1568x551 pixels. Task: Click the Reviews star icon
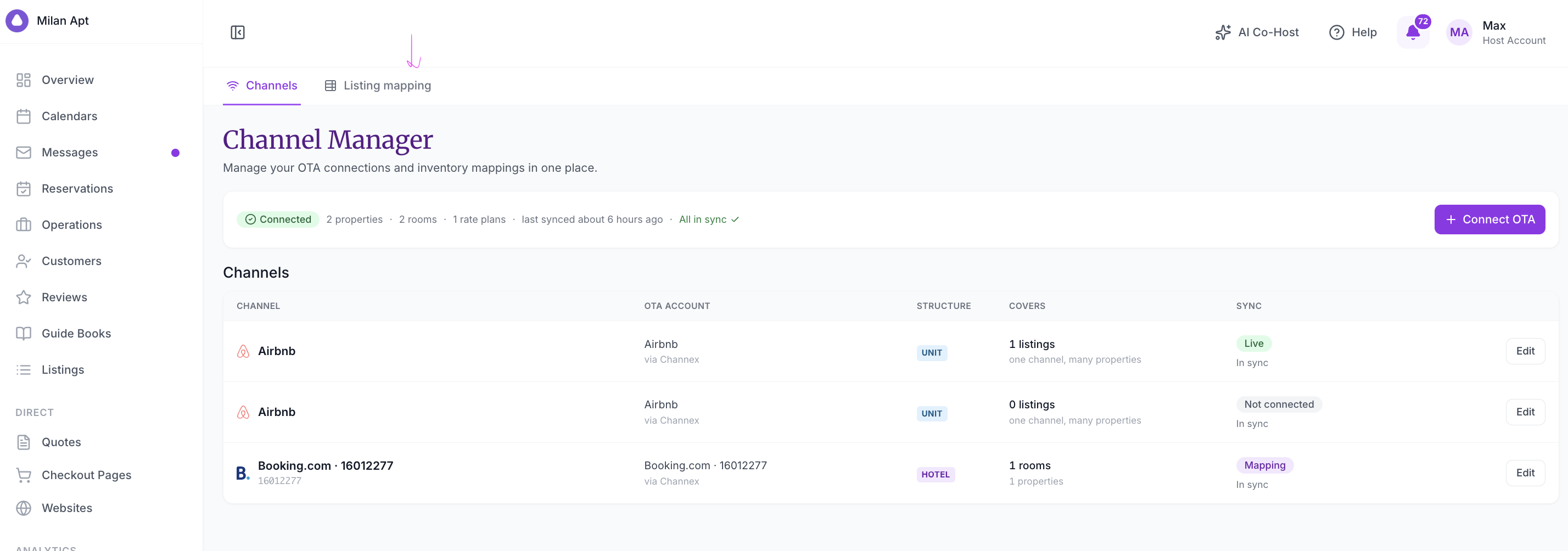[24, 297]
